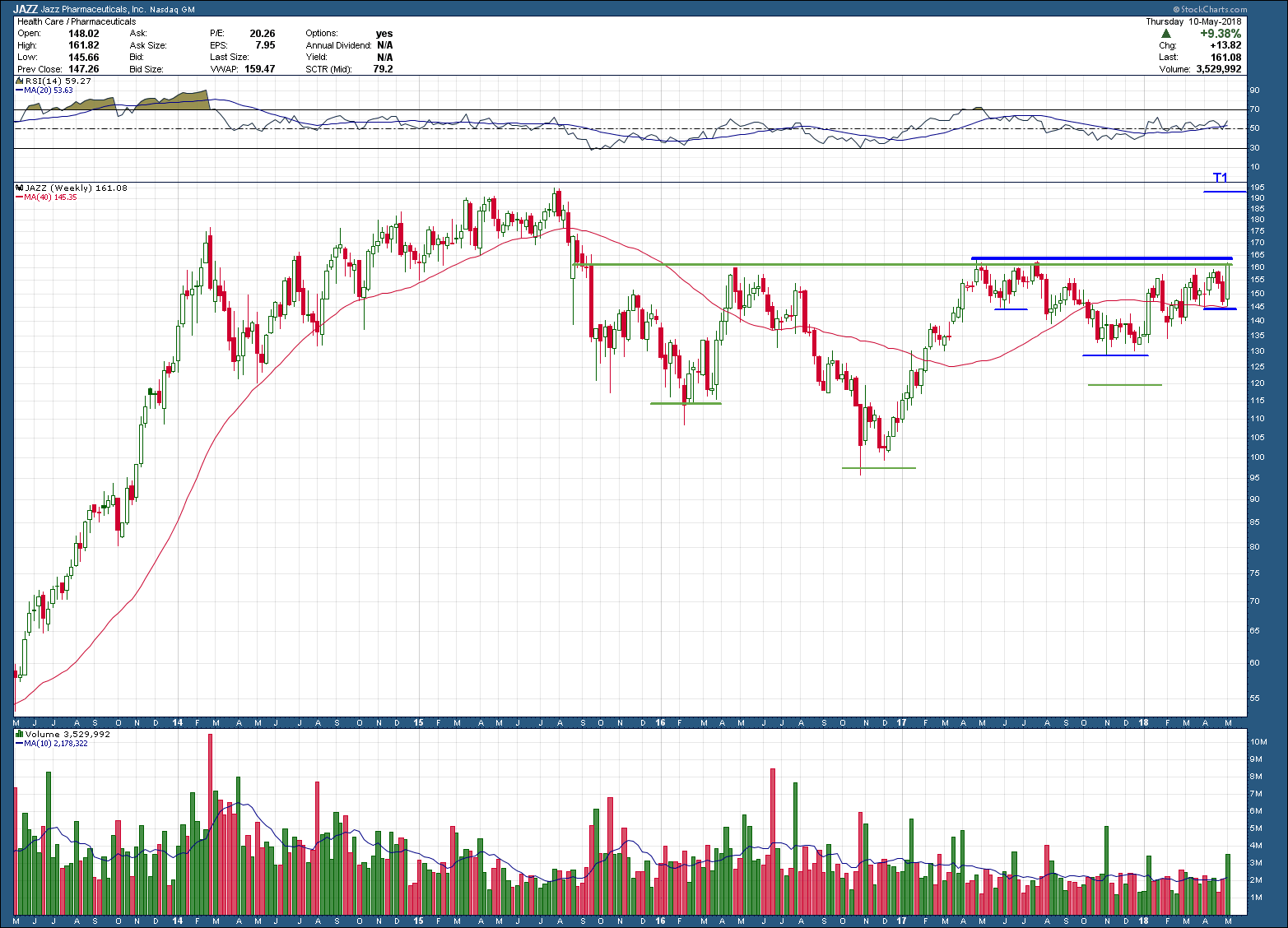This screenshot has height=928, width=1288.
Task: Click the P/E value 20.26
Action: coord(263,34)
